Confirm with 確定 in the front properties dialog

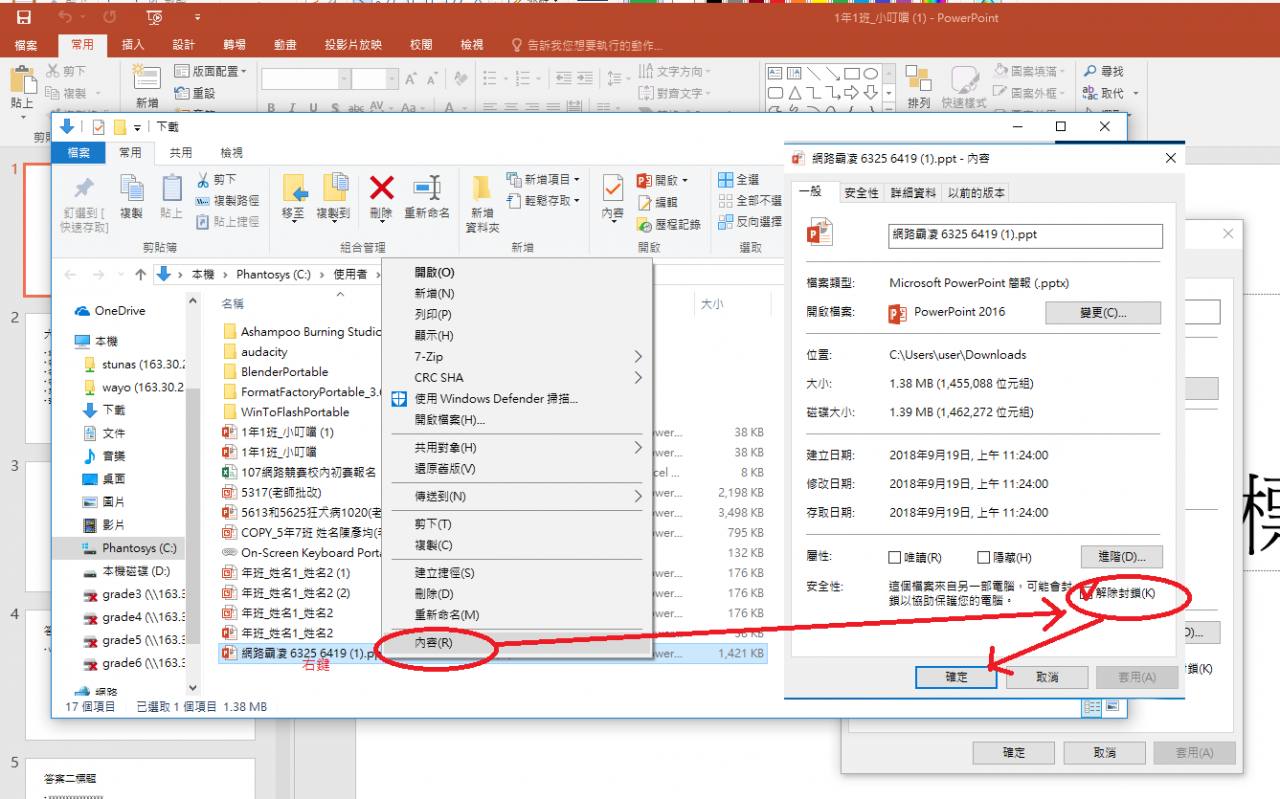957,677
